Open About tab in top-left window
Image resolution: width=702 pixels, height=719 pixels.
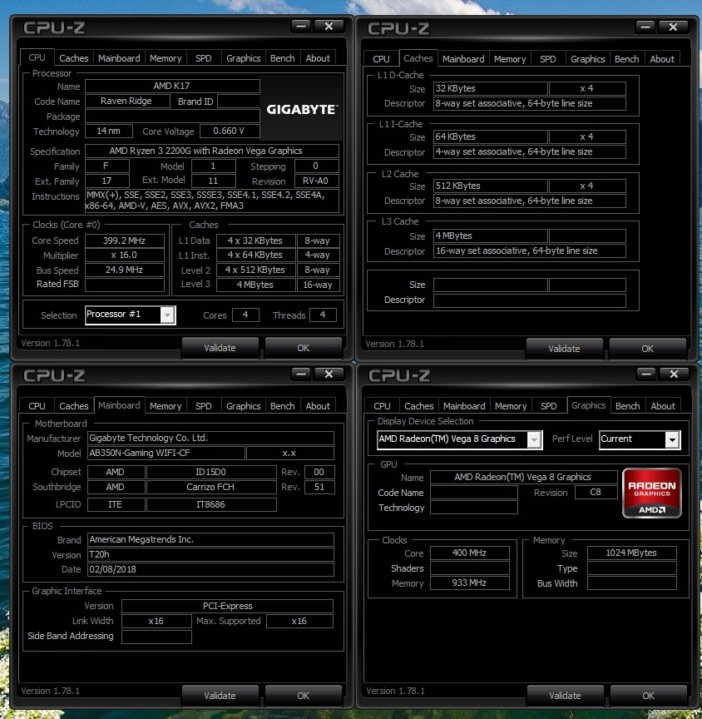tap(318, 58)
